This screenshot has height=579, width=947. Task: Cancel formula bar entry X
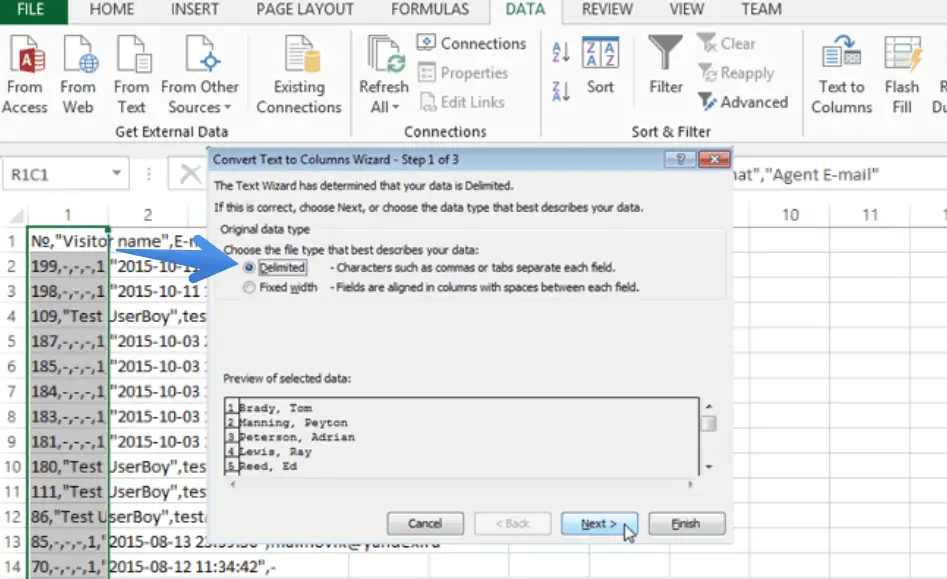[x=190, y=174]
